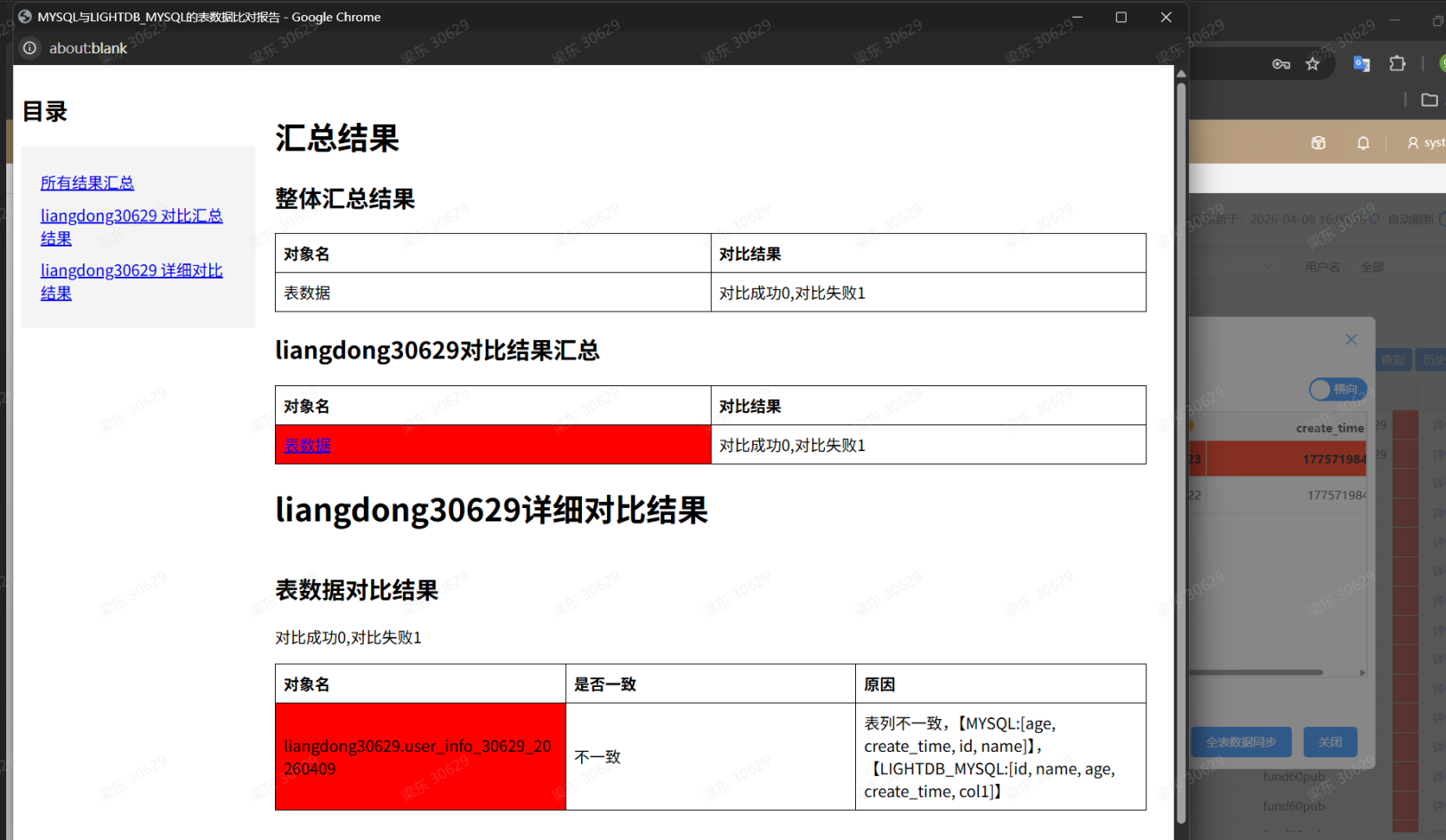The width and height of the screenshot is (1446, 840).
Task: Click the 整体汇总结果 subheading
Action: (x=345, y=198)
